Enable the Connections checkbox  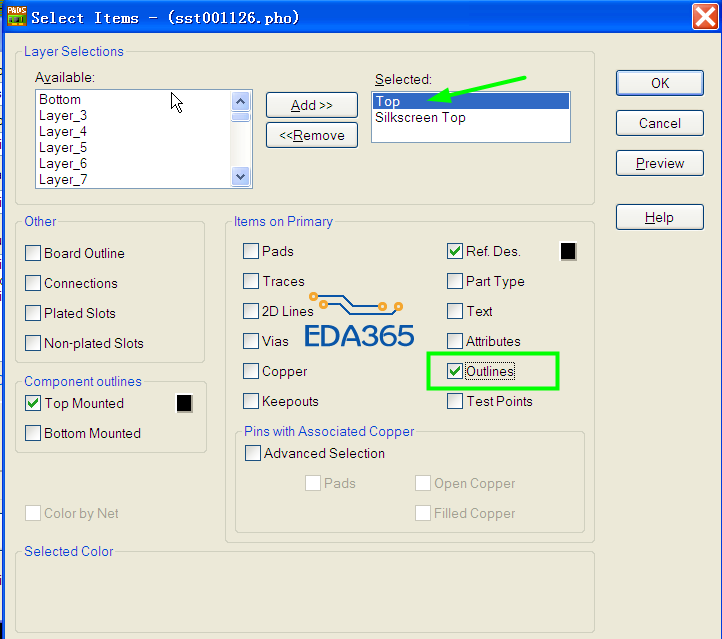33,283
